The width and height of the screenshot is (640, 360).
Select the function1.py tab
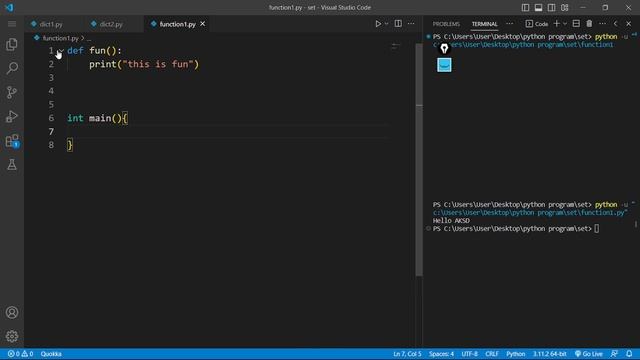[x=177, y=24]
